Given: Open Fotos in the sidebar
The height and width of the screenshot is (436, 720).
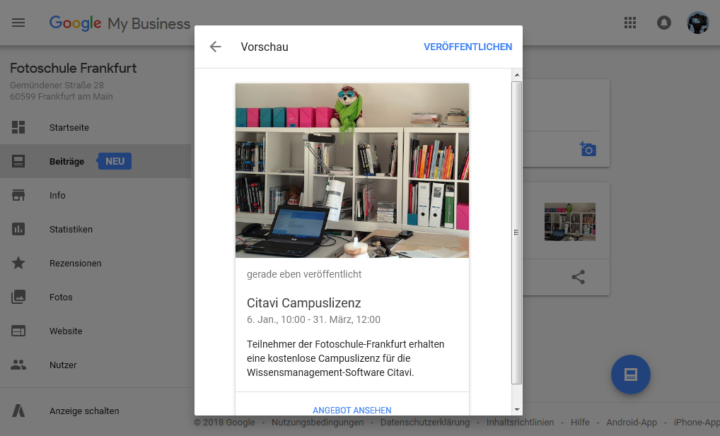Looking at the screenshot, I should pos(60,297).
